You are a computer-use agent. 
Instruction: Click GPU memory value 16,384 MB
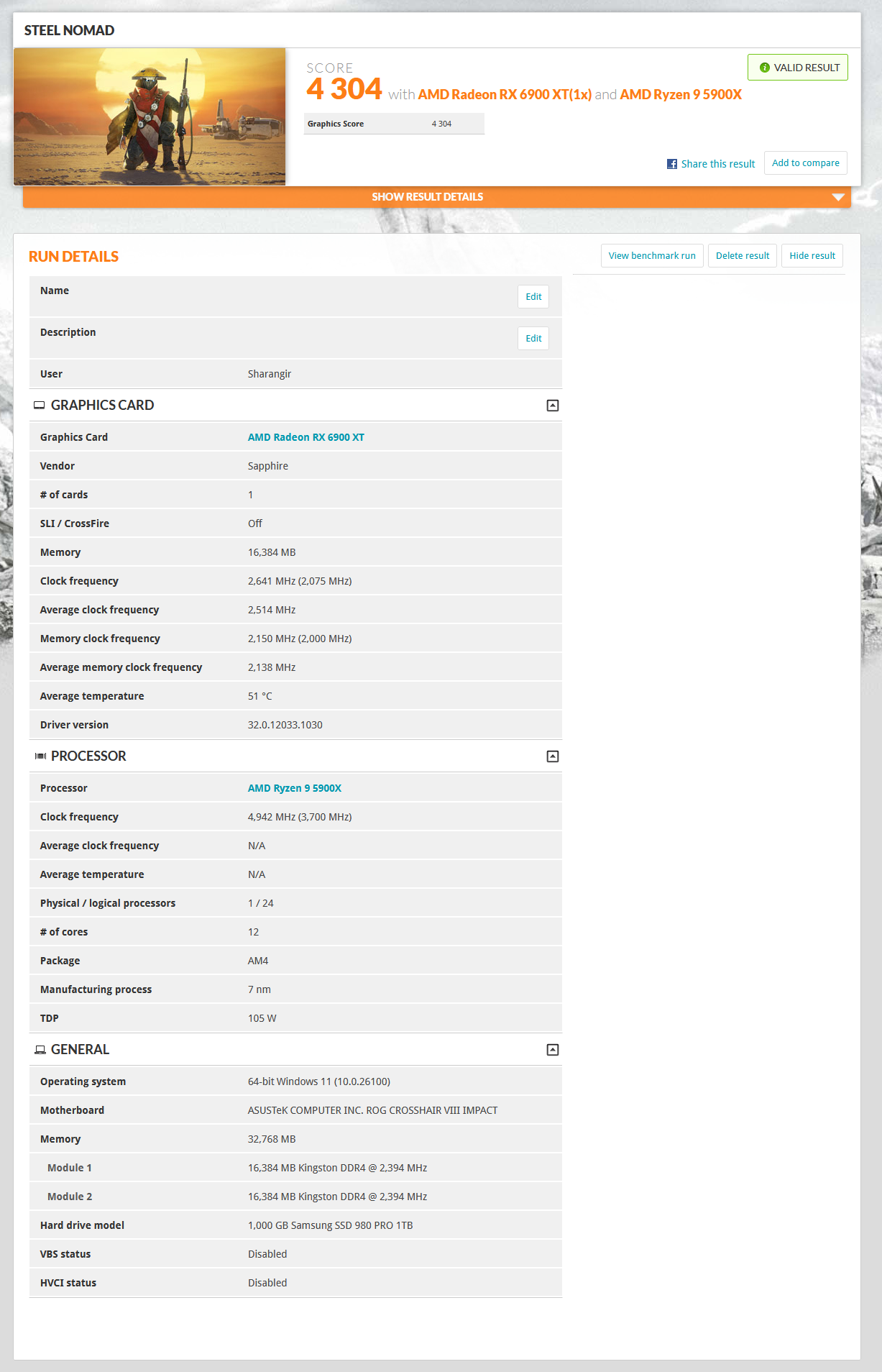[272, 552]
